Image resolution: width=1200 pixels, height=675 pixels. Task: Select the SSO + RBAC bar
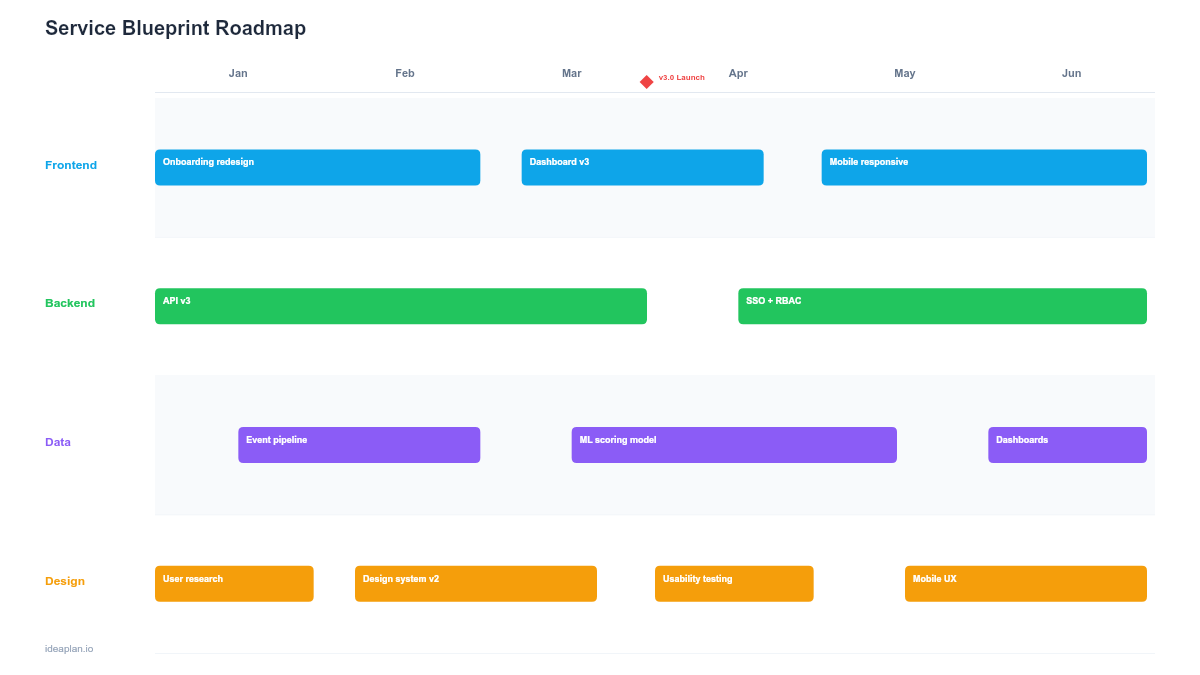[x=941, y=306]
